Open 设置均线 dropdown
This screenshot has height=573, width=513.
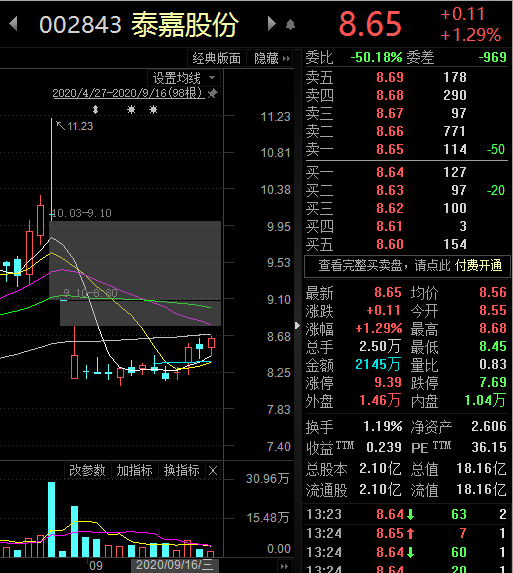[185, 78]
